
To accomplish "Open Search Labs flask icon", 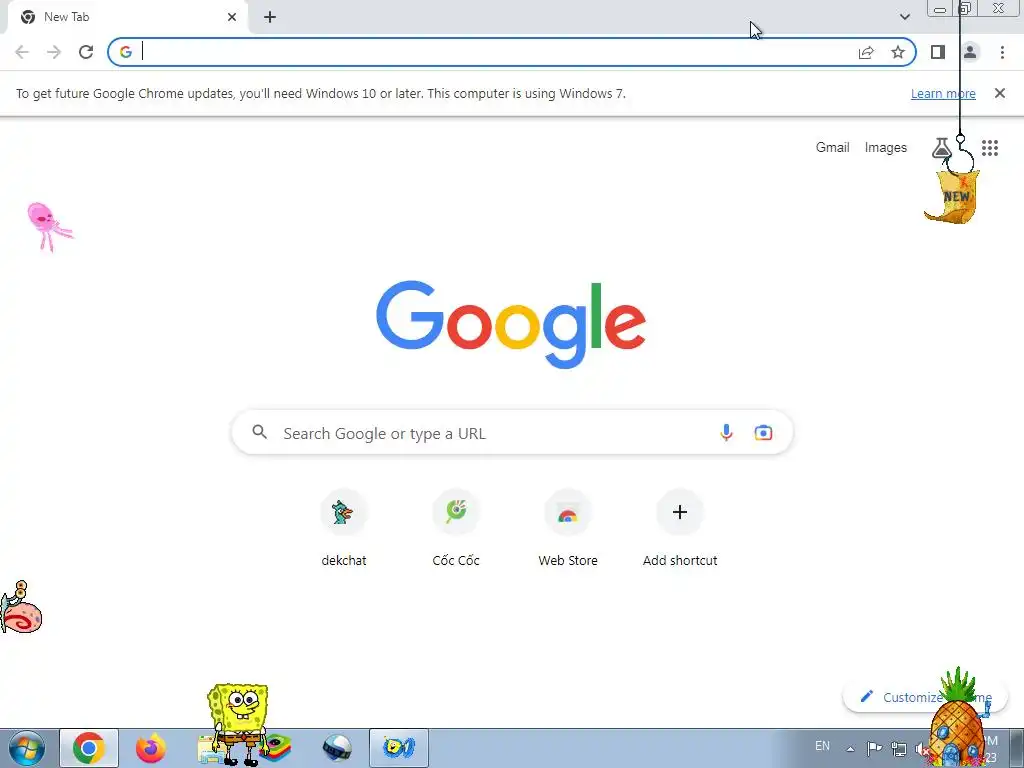I will click(941, 148).
